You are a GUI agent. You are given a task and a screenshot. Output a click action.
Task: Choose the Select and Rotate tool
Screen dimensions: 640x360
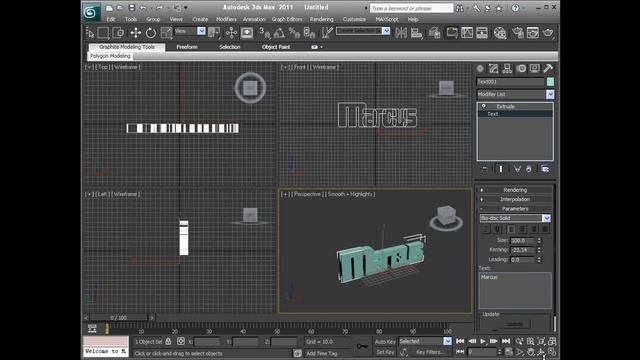click(x=151, y=33)
